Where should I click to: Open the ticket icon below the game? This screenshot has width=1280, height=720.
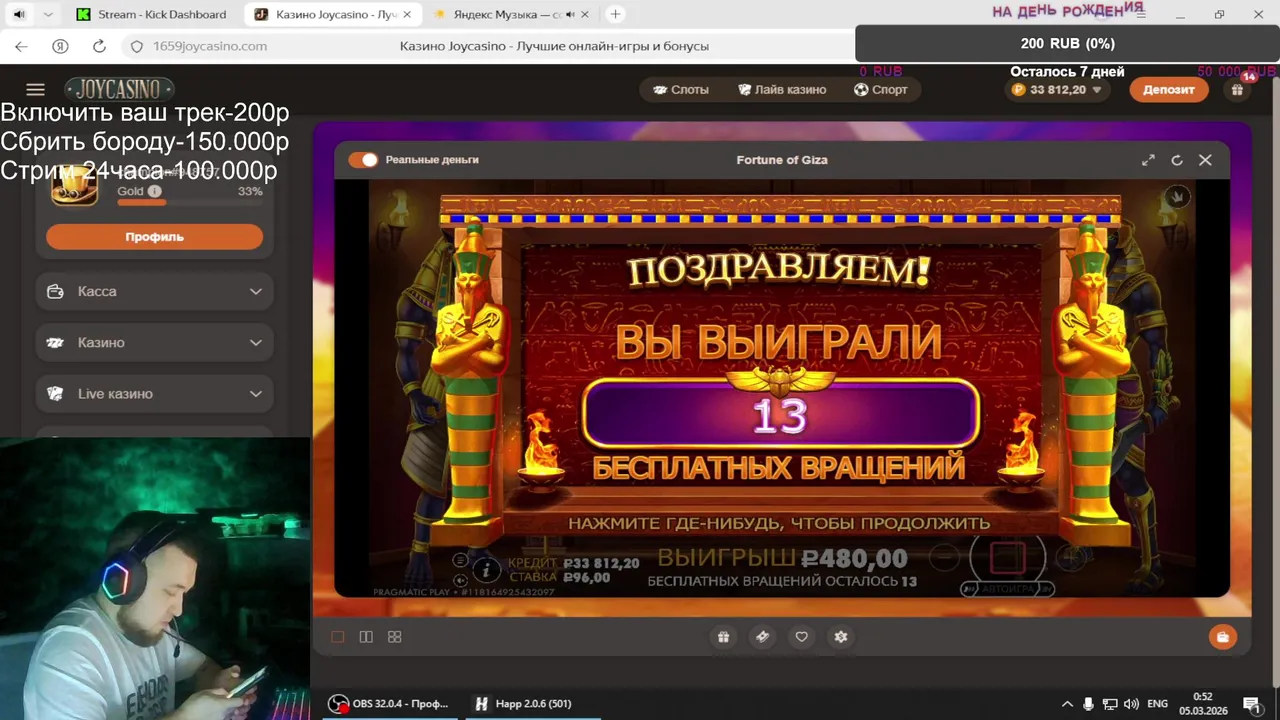coord(762,637)
